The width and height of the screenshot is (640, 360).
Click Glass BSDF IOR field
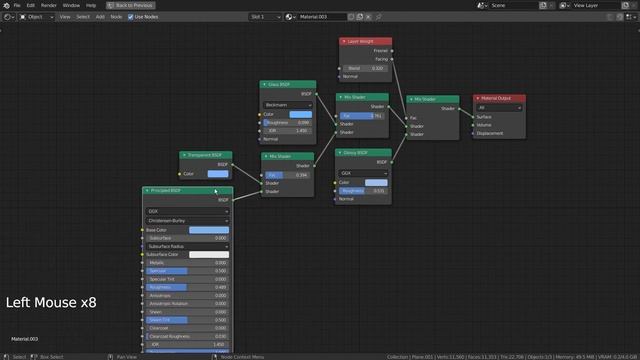(288, 131)
